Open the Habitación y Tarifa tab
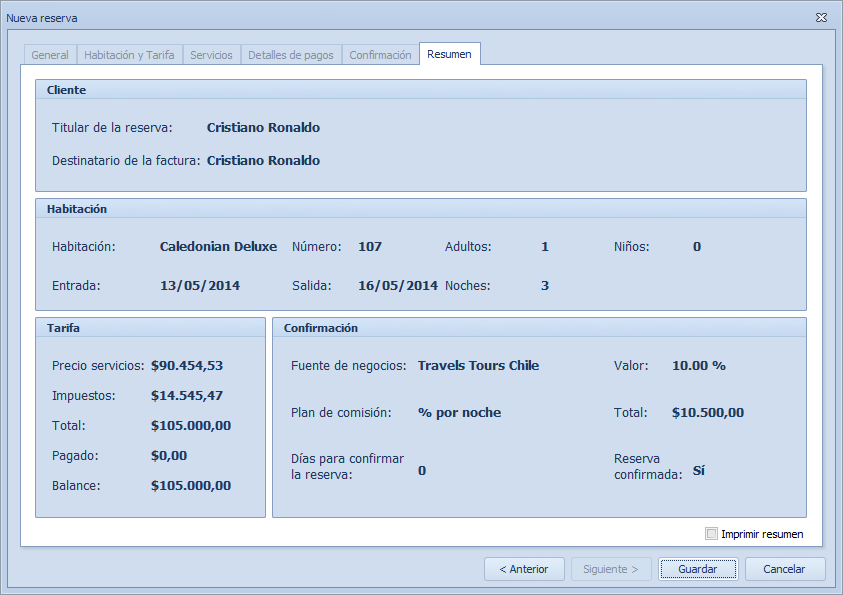This screenshot has height=595, width=843. coord(129,55)
